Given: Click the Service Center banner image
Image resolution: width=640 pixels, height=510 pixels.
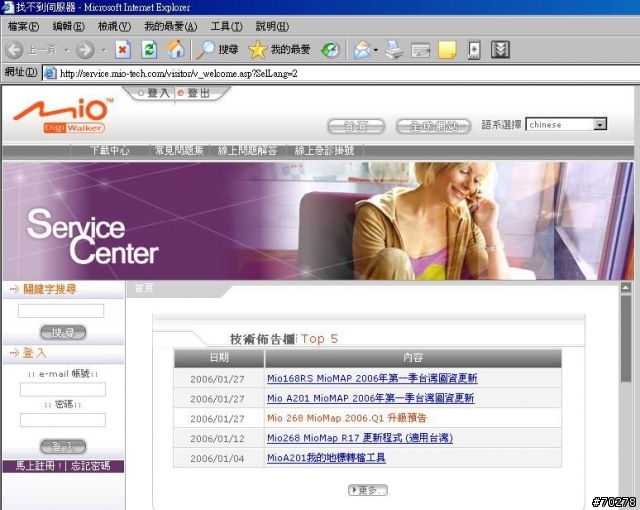Looking at the screenshot, I should pos(318,221).
